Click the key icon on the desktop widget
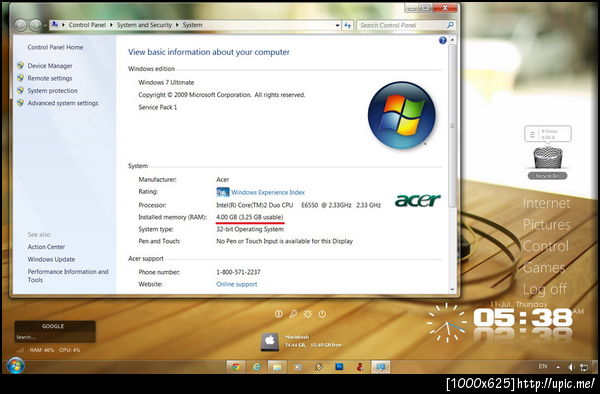Image resolution: width=600 pixels, height=394 pixels. 293,314
